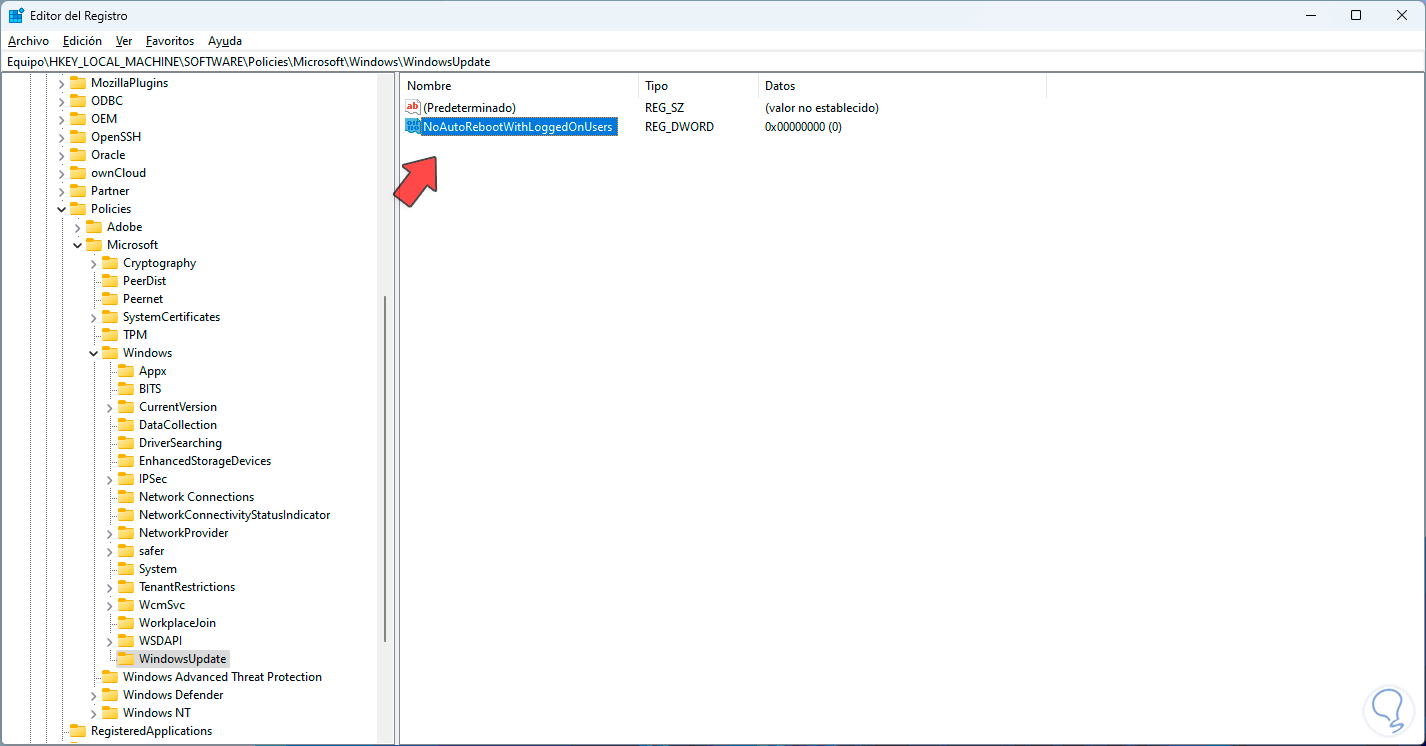Viewport: 1426px width, 746px height.
Task: Click the Peernet folder icon
Action: coord(110,299)
